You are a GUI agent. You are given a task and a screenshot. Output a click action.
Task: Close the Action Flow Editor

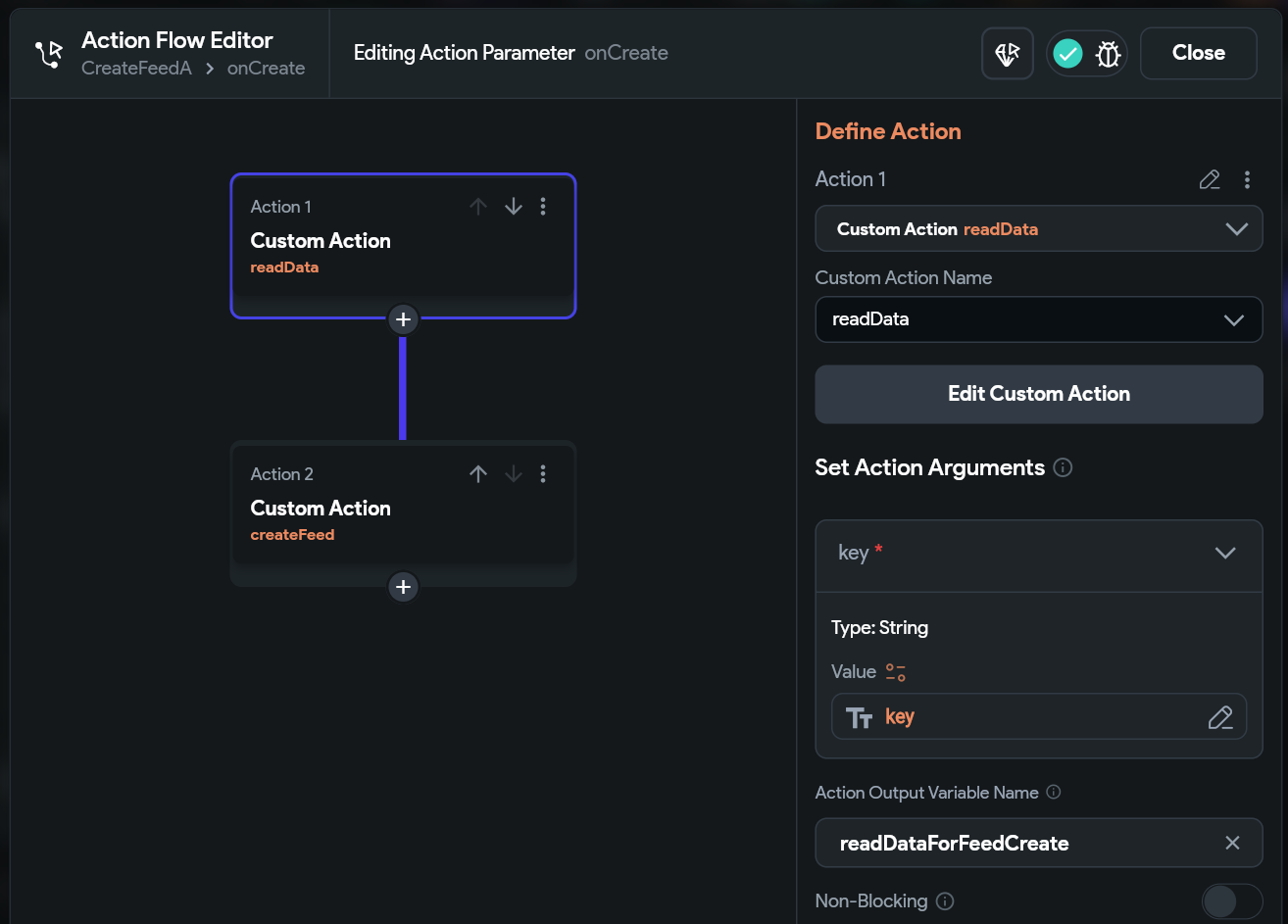click(1199, 54)
